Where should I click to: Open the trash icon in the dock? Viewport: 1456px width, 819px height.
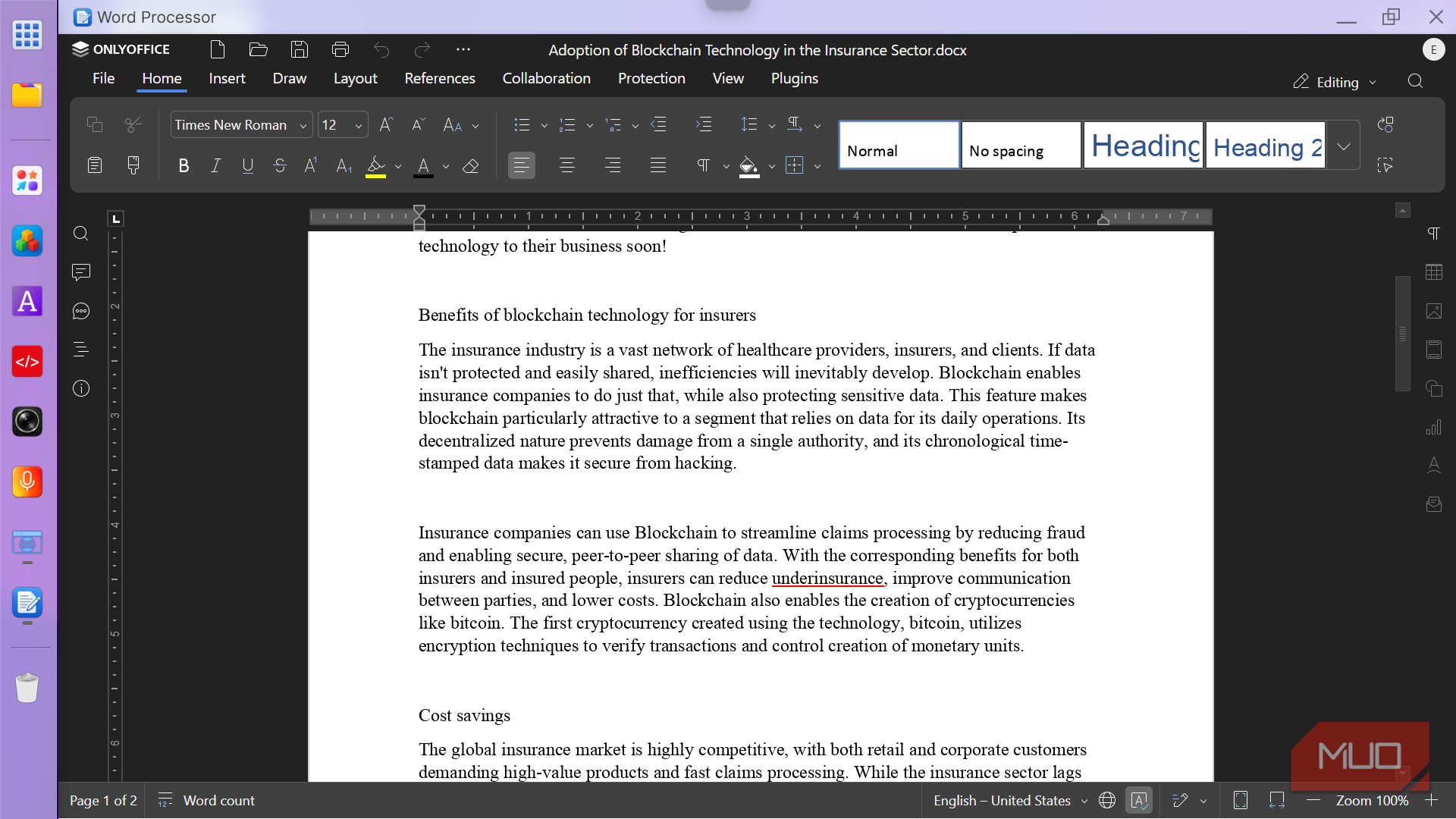pyautogui.click(x=27, y=687)
